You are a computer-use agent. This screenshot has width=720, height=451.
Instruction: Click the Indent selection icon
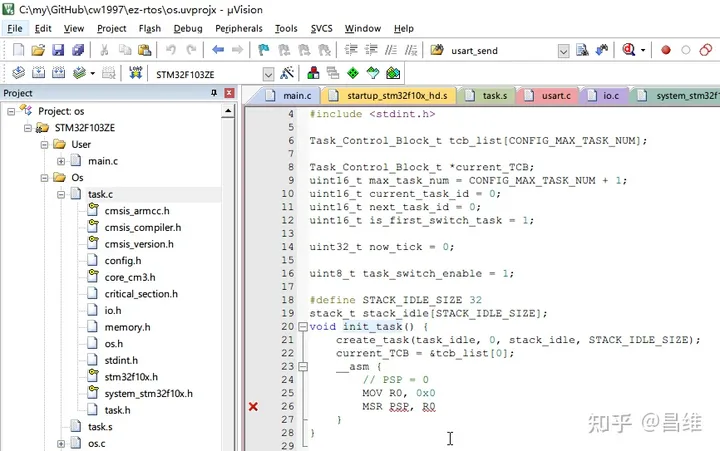[x=351, y=50]
